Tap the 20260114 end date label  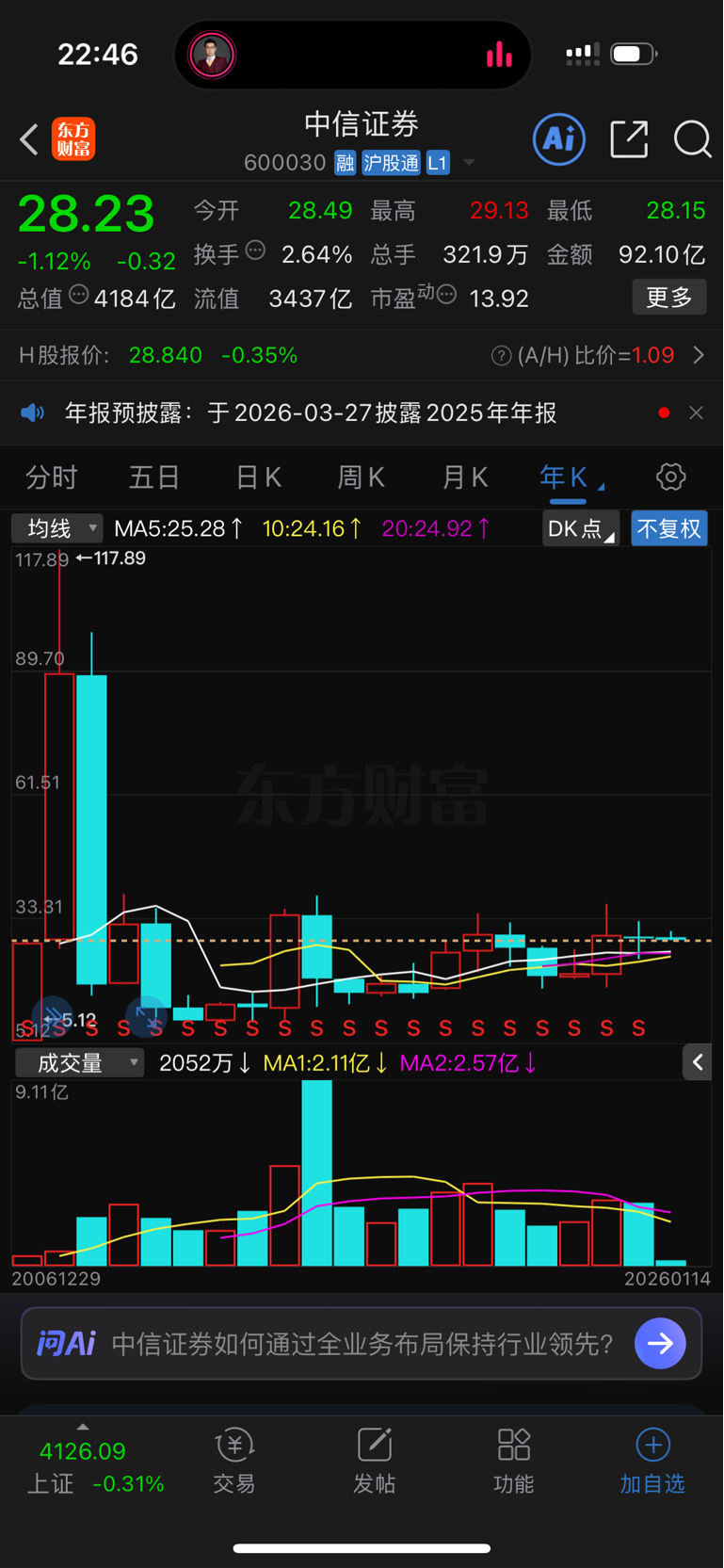pyautogui.click(x=668, y=1279)
